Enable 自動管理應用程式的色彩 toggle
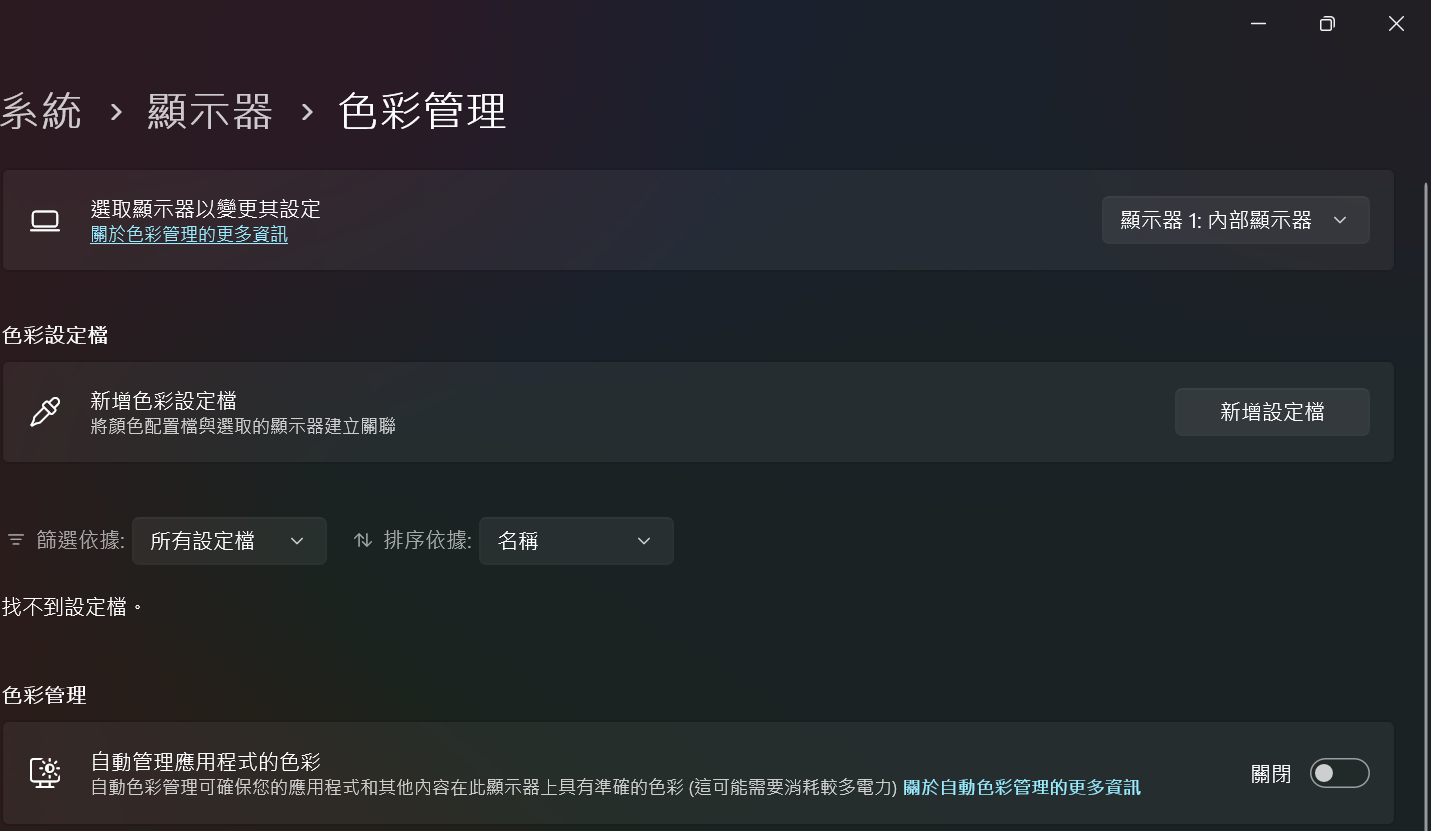1431x831 pixels. [1339, 773]
